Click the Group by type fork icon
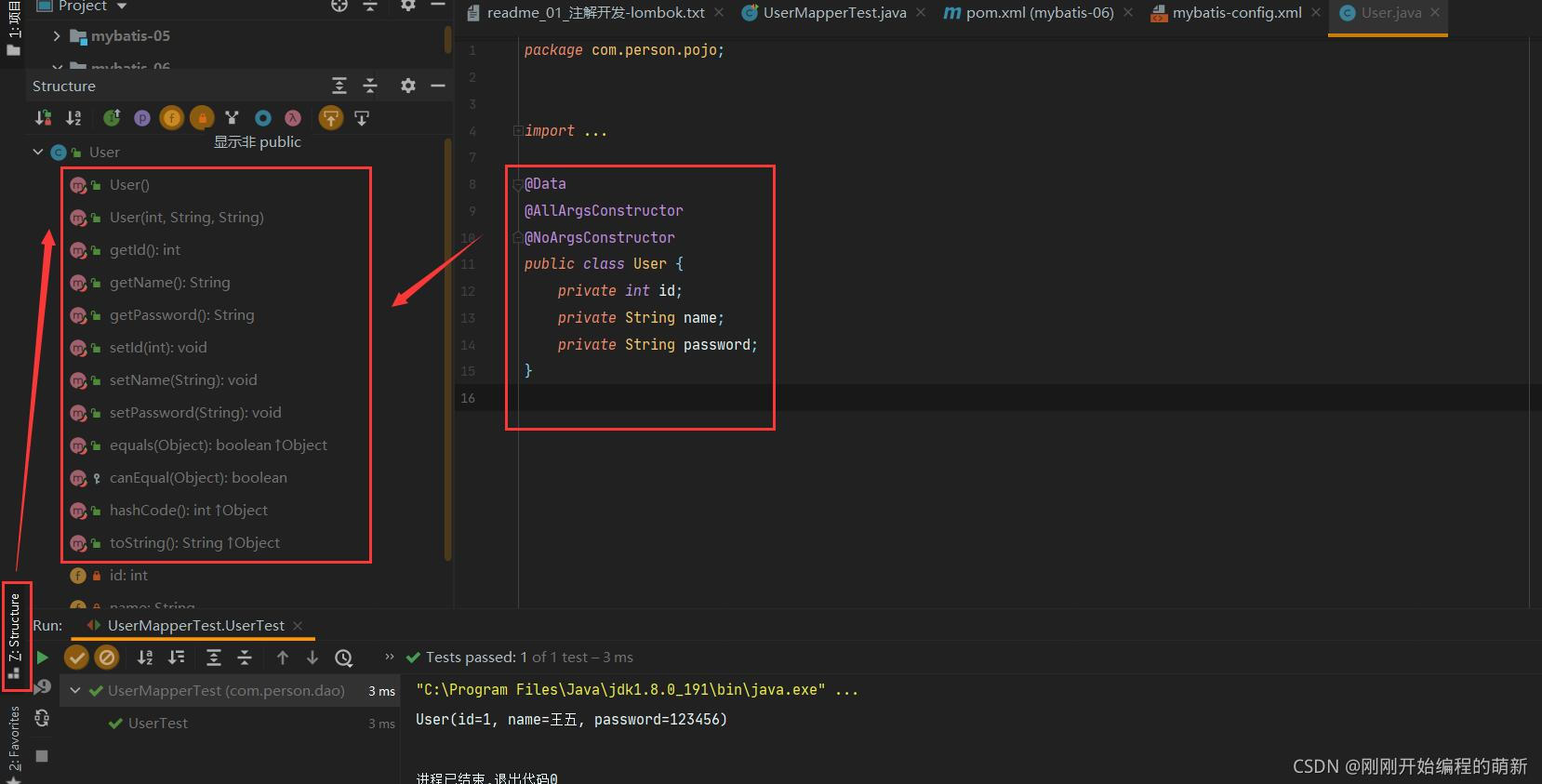1542x784 pixels. (233, 118)
